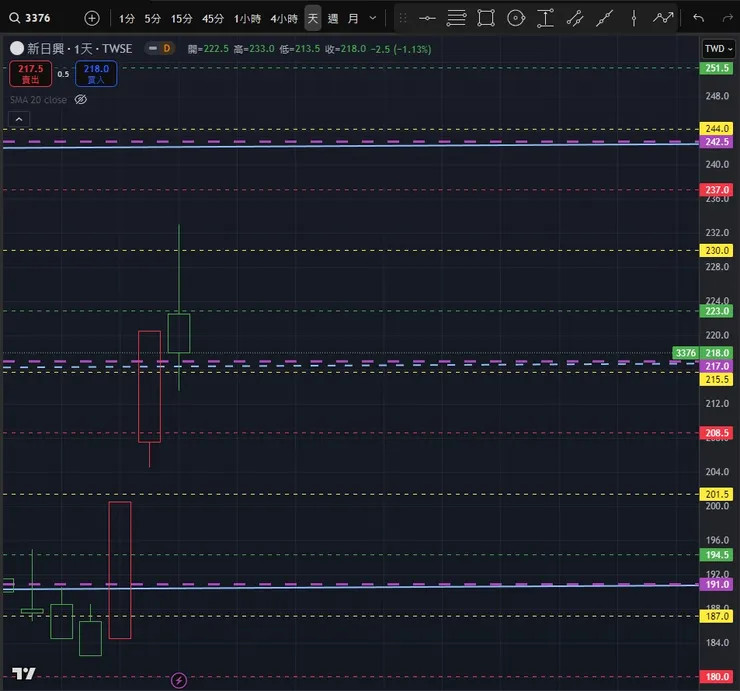Switch to the 4小時 timeframe
The width and height of the screenshot is (740, 691).
(x=284, y=19)
